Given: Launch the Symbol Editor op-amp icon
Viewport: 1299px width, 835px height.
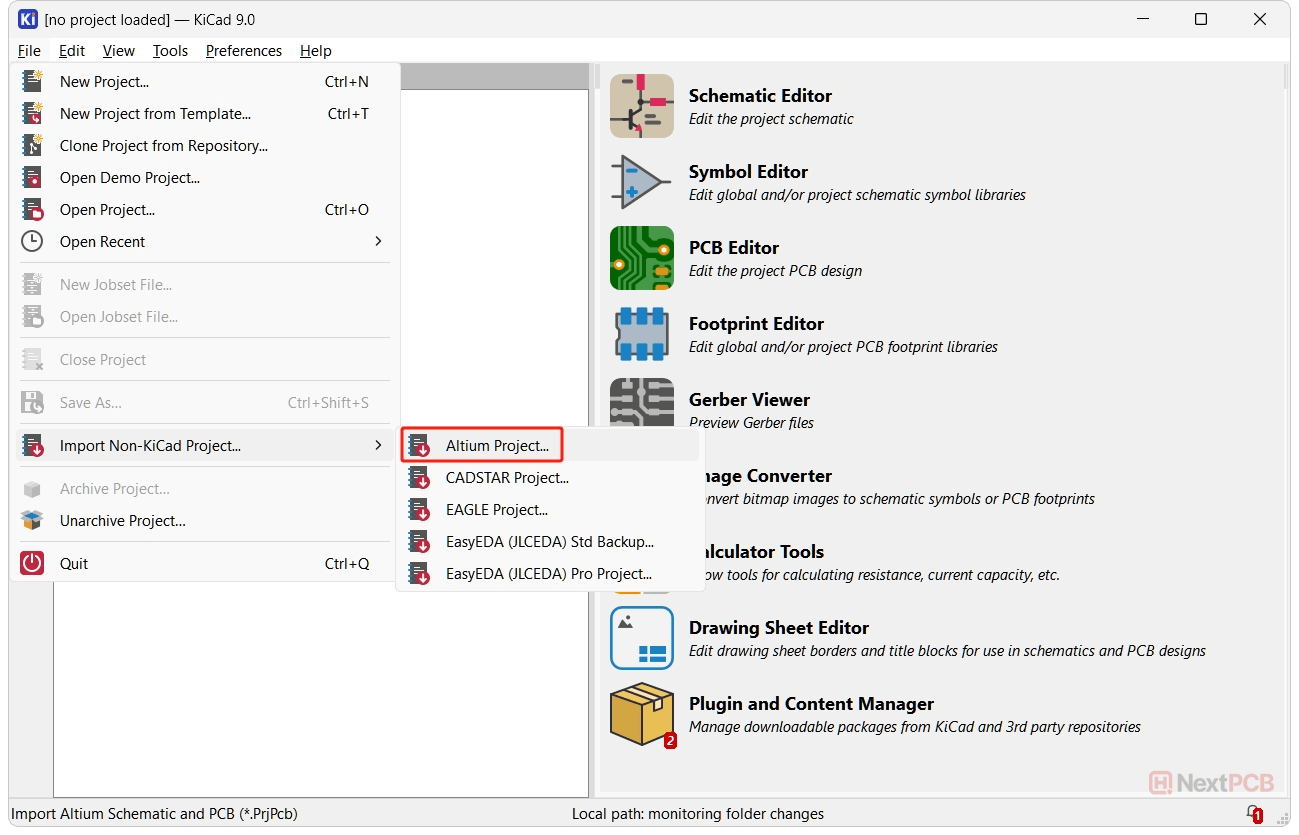Looking at the screenshot, I should [641, 182].
